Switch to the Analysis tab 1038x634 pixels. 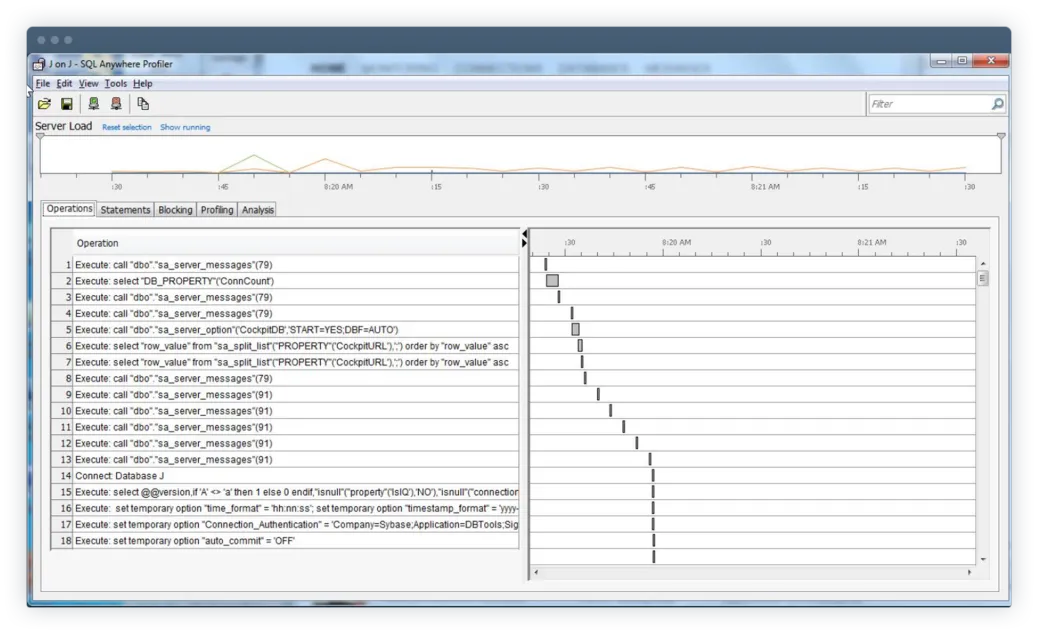click(x=257, y=210)
